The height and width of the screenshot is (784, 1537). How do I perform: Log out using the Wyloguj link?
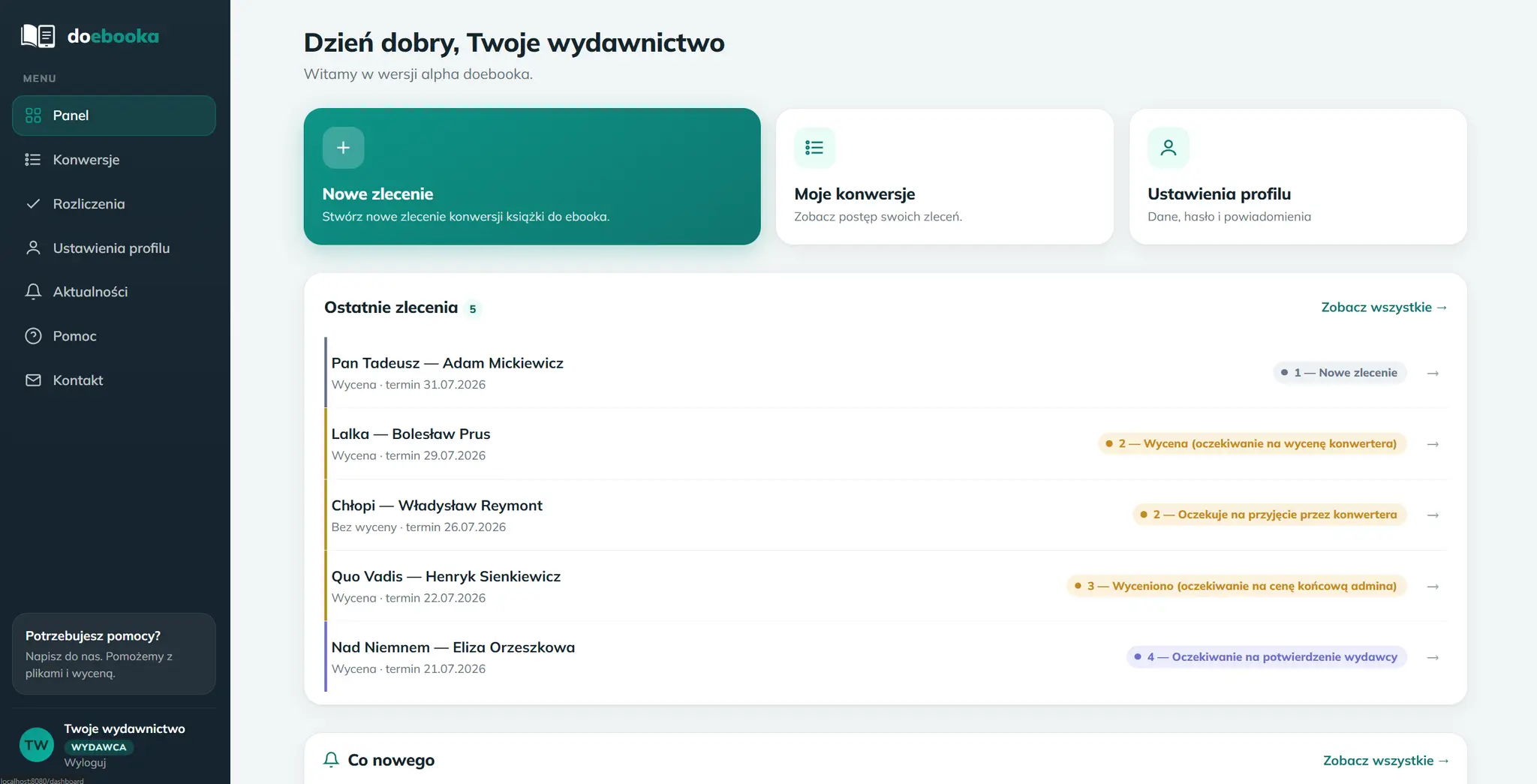click(85, 763)
